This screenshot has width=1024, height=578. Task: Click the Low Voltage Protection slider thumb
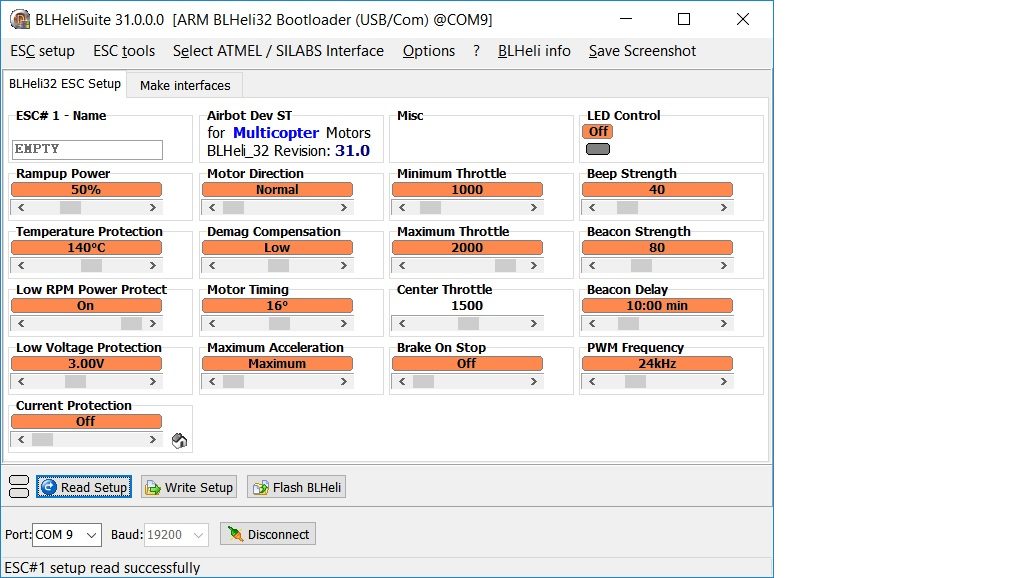(75, 382)
